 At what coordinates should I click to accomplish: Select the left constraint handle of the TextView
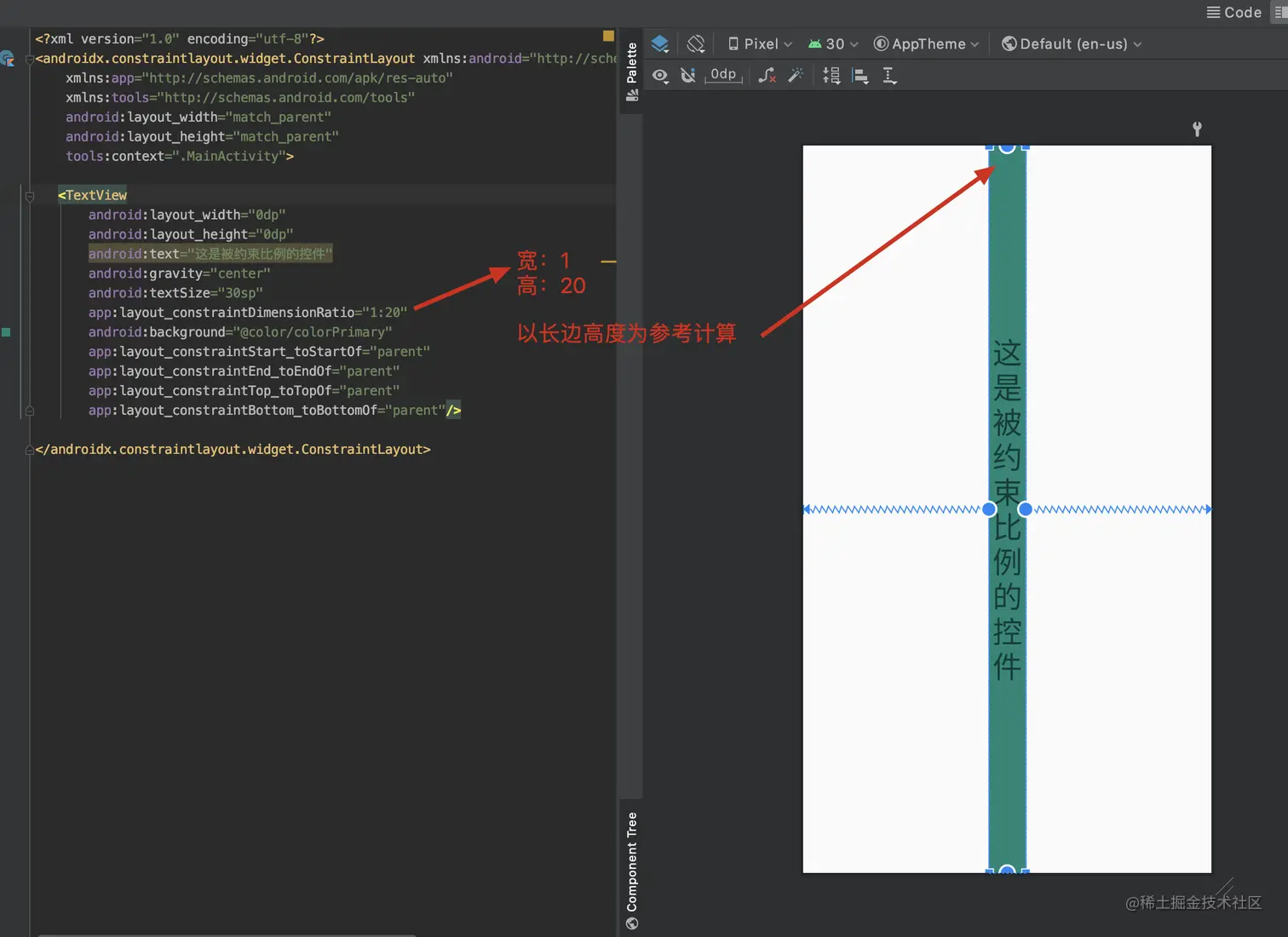[989, 509]
